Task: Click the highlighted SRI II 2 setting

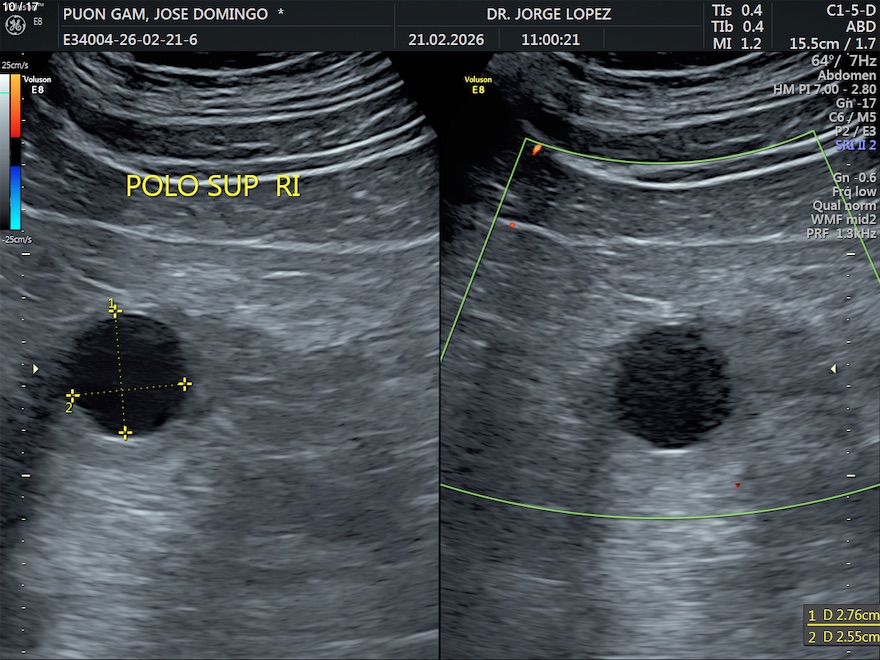Action: (856, 145)
